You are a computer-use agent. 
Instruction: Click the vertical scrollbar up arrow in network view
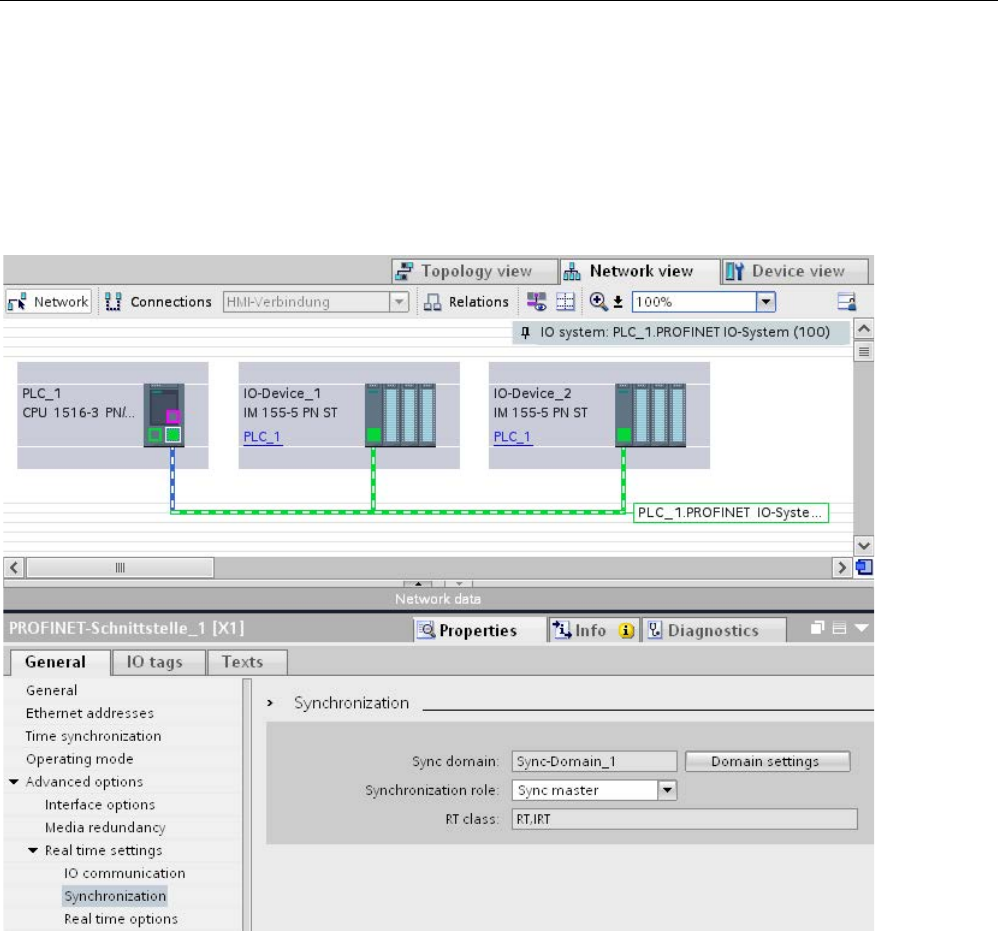pos(864,329)
